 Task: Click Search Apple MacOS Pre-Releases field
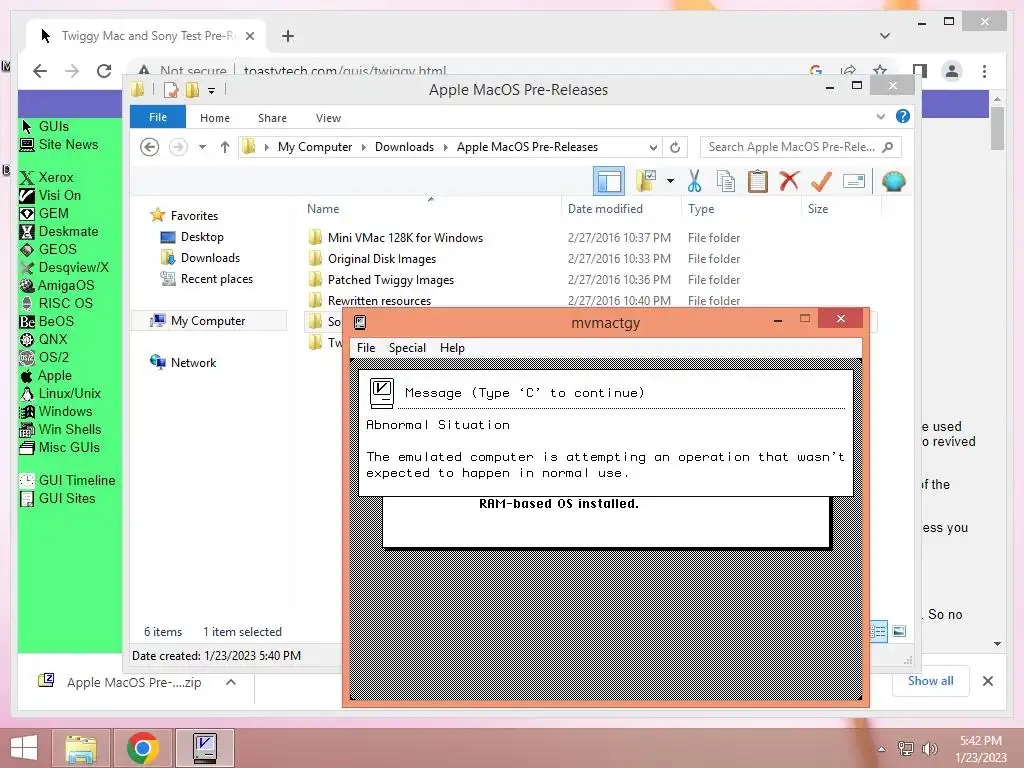pos(800,147)
